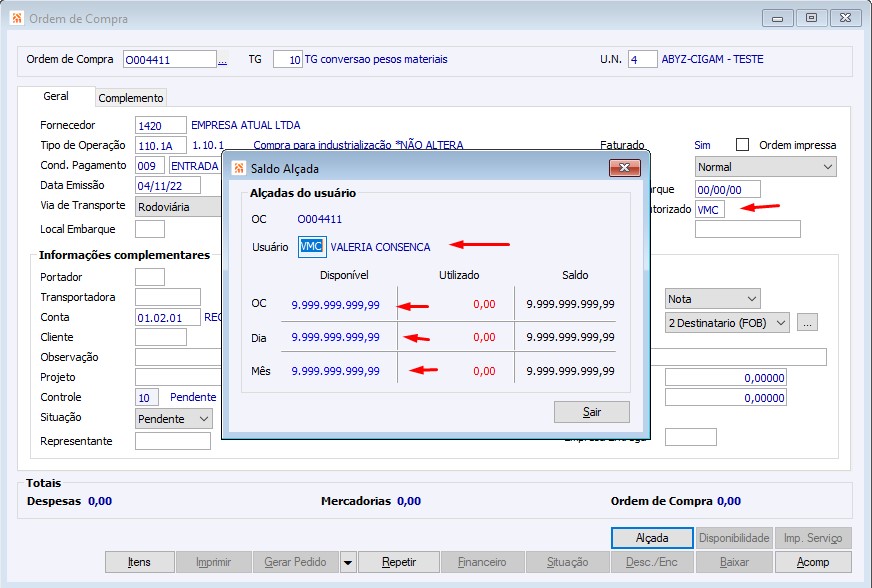
Task: Click the TG code field
Action: point(288,60)
